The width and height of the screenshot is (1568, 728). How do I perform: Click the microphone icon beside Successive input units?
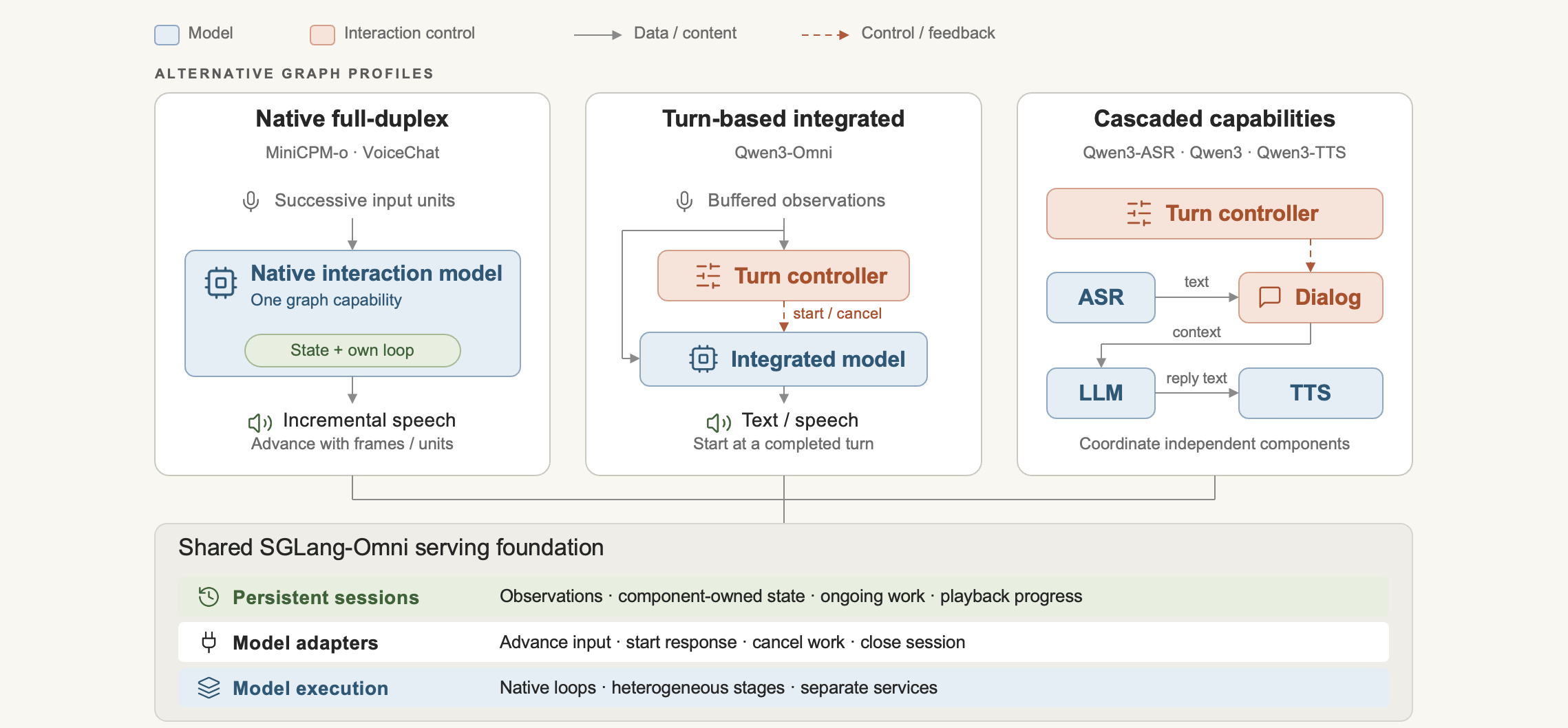click(251, 201)
